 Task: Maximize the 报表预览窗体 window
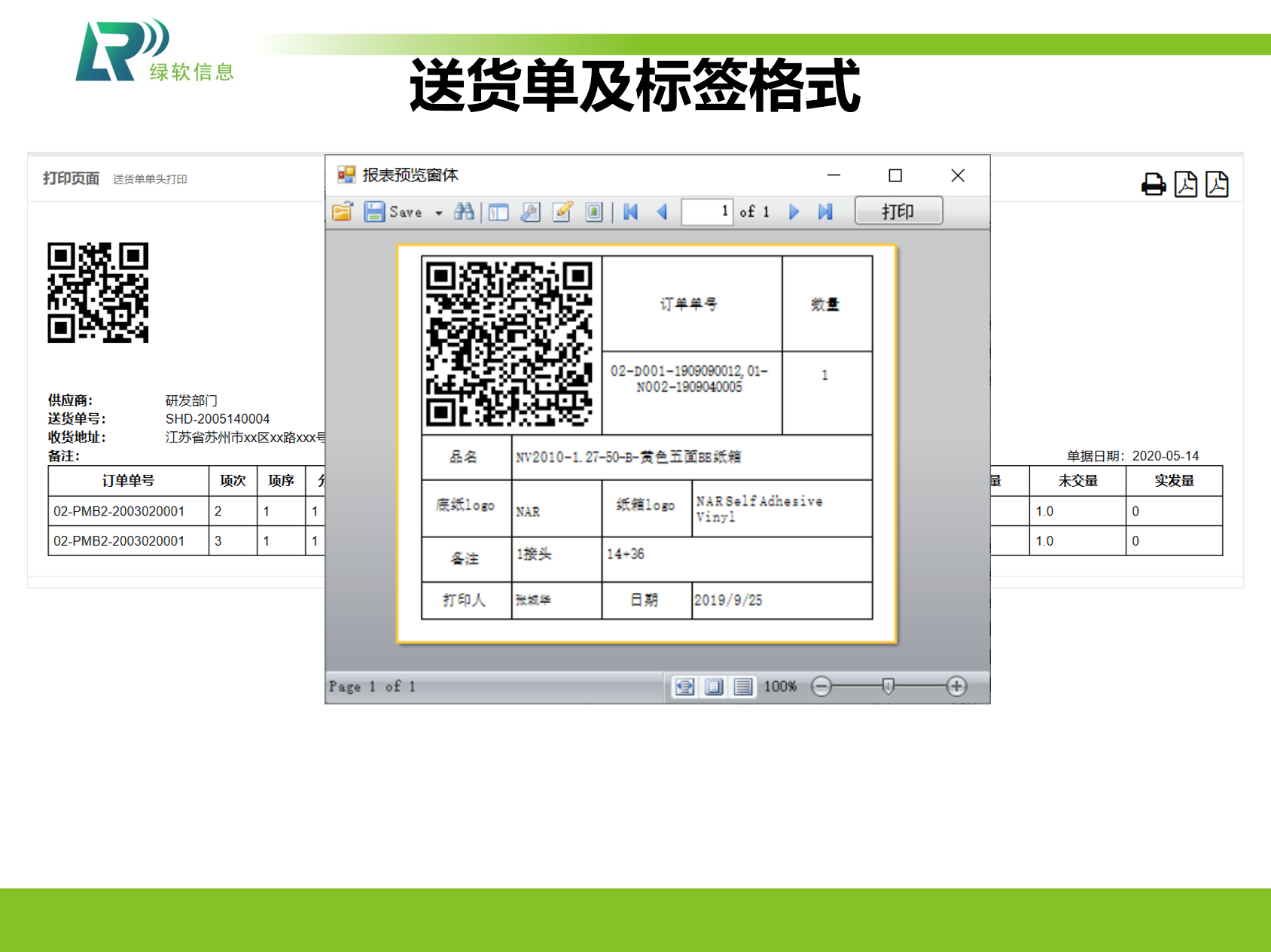pos(895,175)
